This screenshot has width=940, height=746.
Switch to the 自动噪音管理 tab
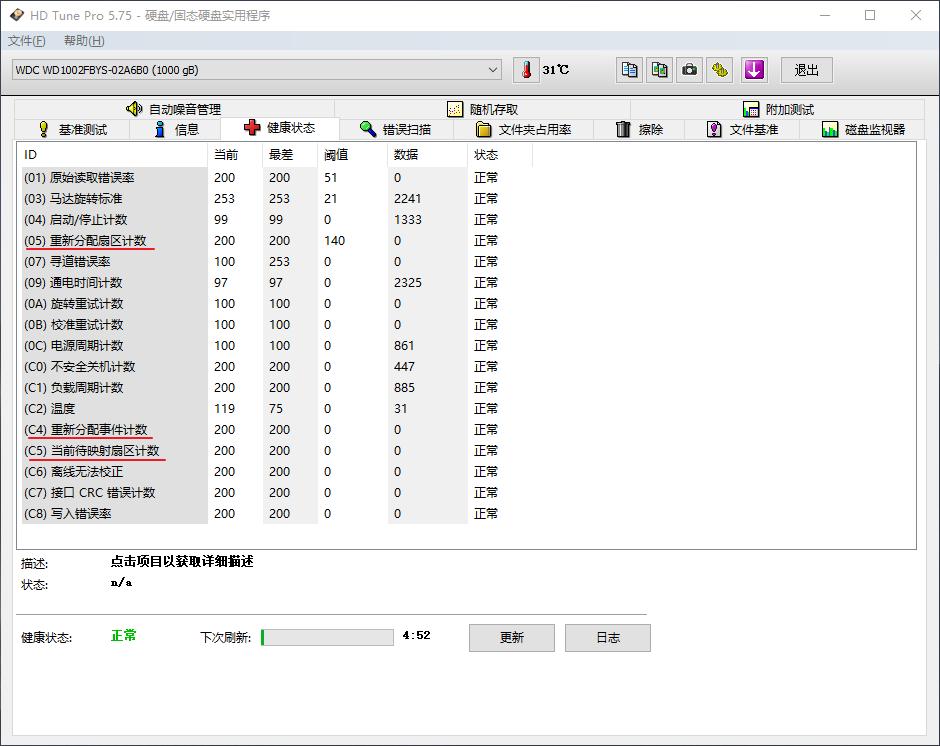tap(174, 109)
